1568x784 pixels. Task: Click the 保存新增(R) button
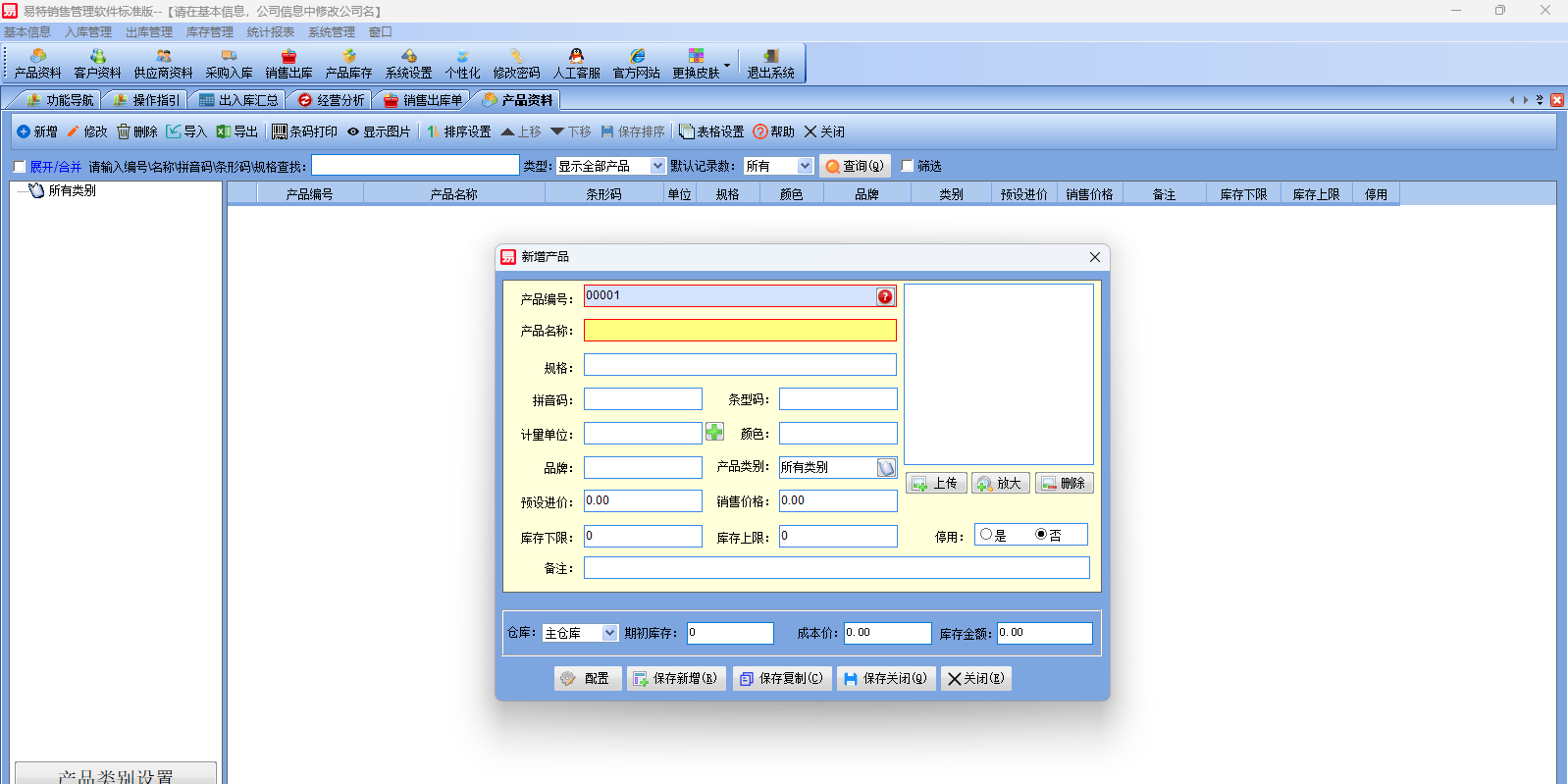click(x=675, y=678)
